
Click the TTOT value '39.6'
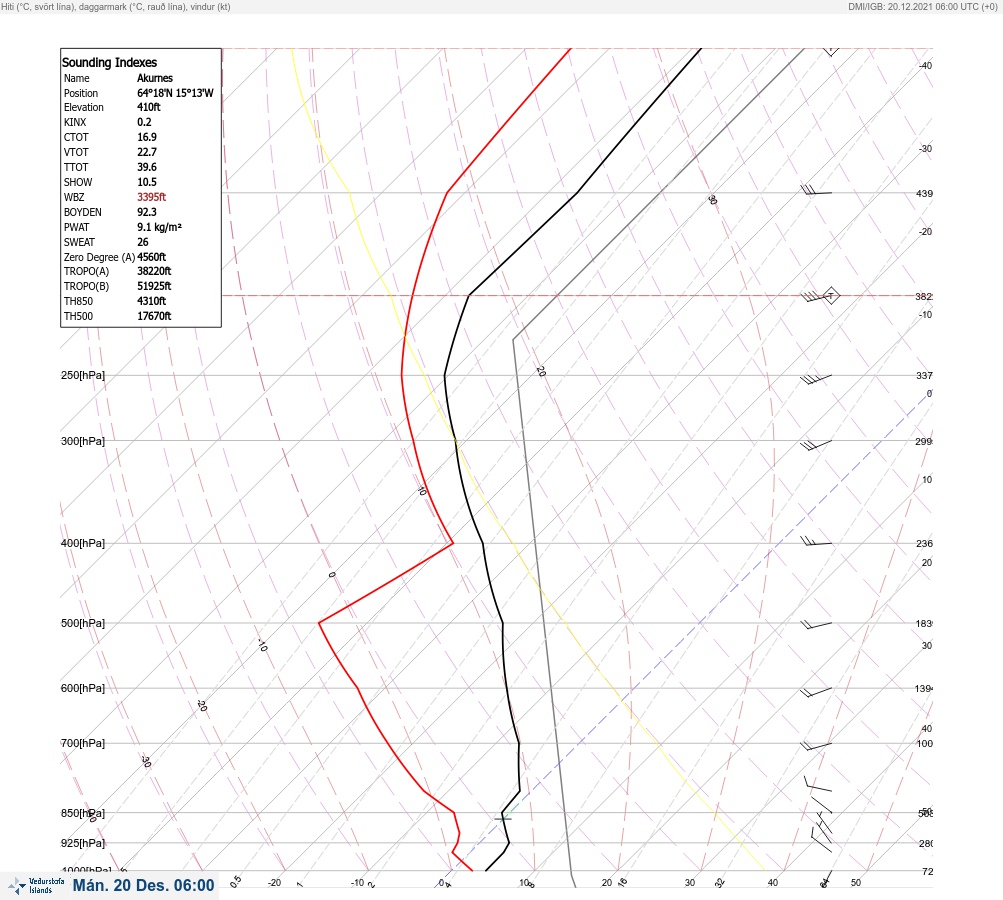point(146,167)
